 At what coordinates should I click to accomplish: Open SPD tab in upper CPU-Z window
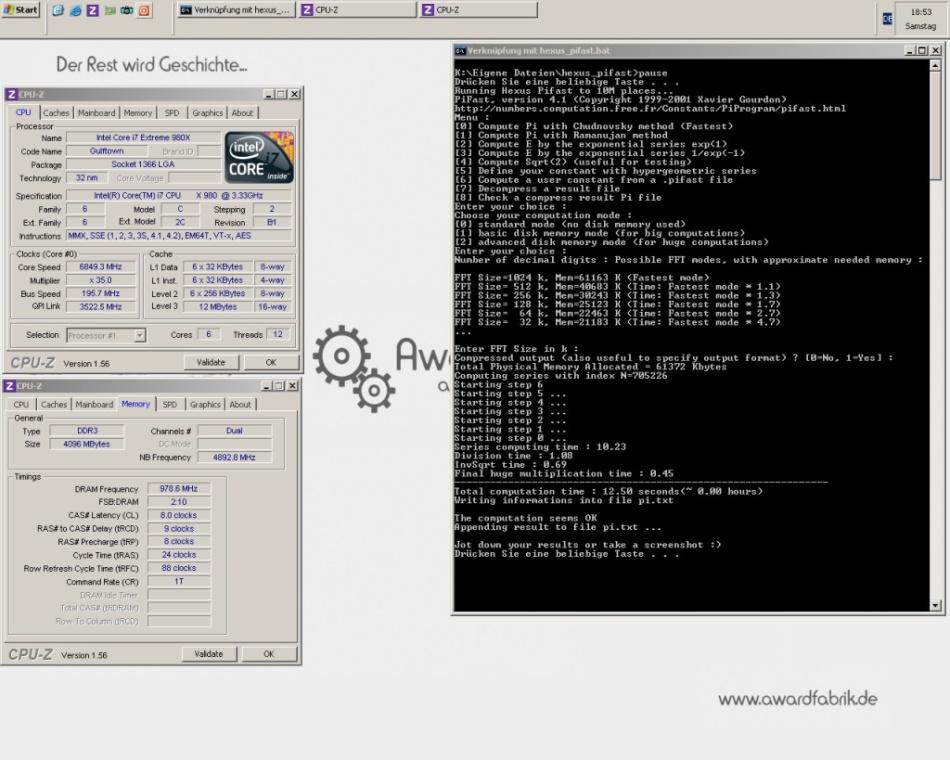[x=172, y=113]
